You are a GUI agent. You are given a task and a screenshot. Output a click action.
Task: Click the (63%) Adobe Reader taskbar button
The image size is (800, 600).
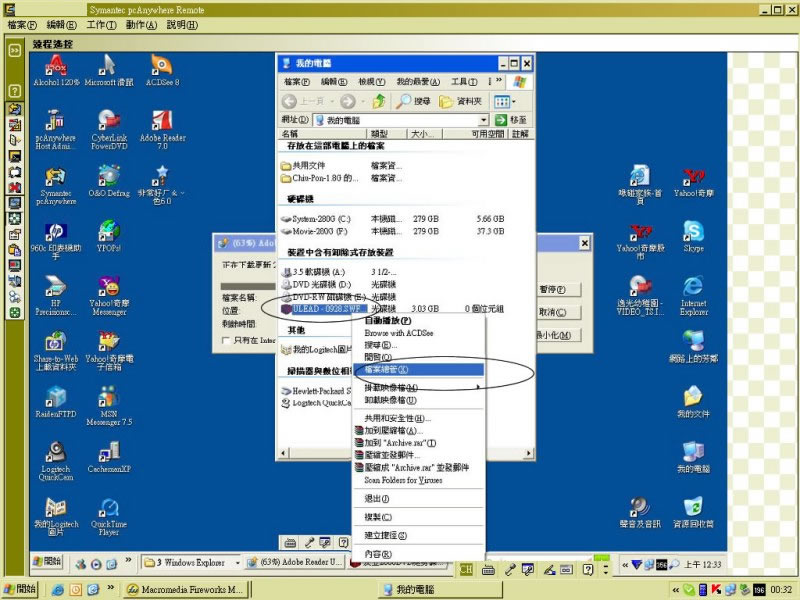[295, 562]
